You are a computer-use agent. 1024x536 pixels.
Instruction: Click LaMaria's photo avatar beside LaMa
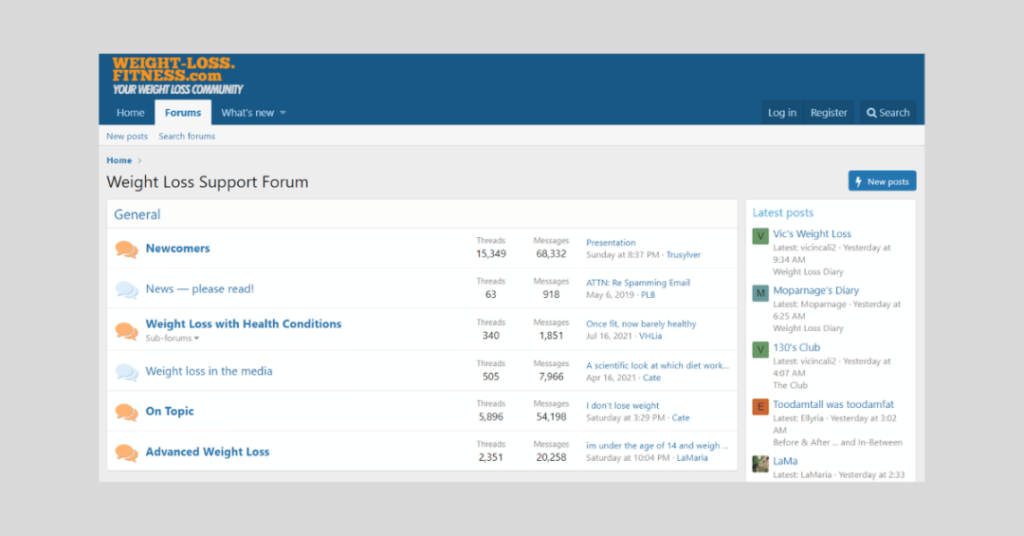pyautogui.click(x=761, y=463)
